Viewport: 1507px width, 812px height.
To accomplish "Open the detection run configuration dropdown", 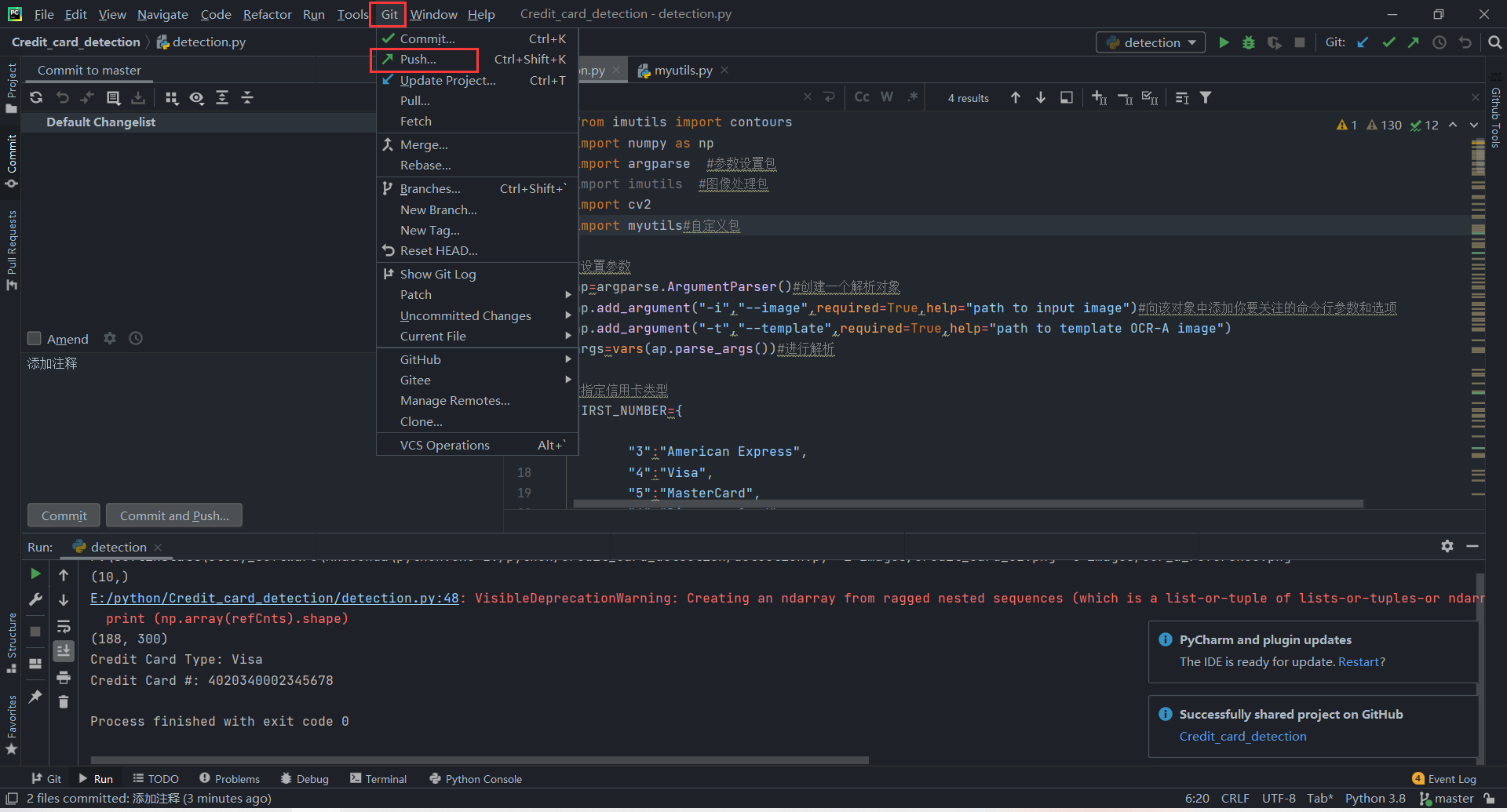I will 1150,42.
